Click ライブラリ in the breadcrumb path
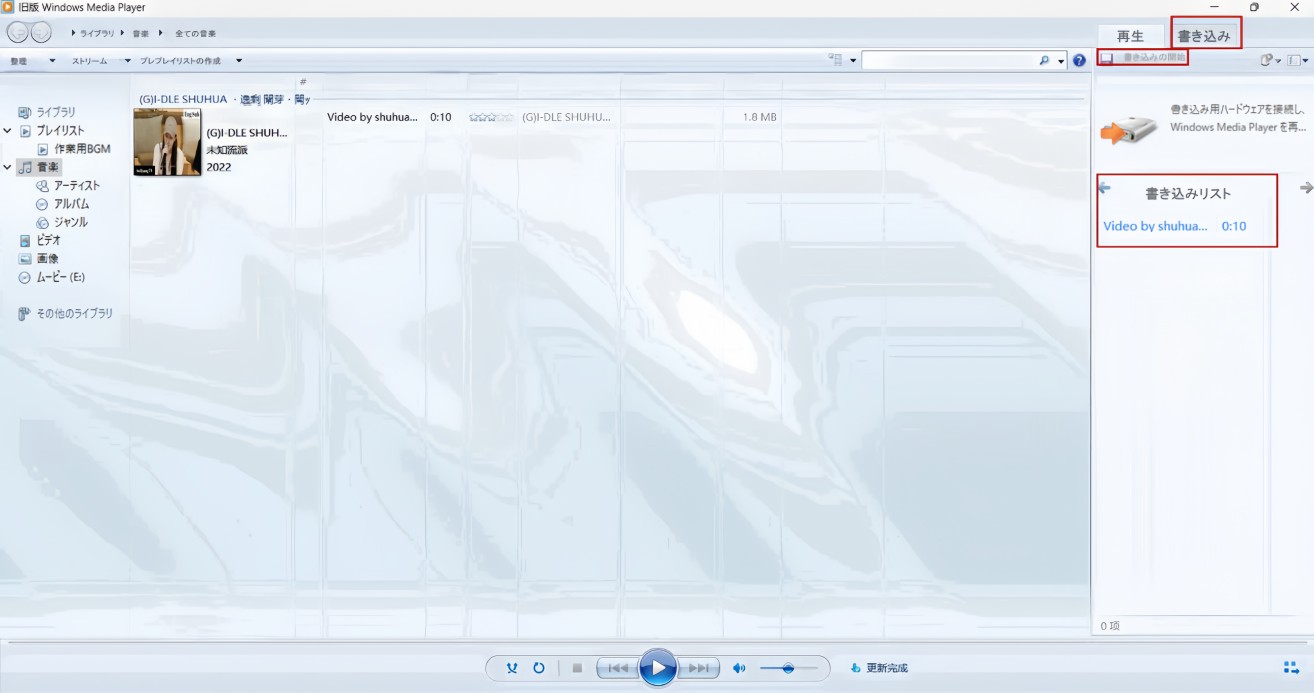Screen dimensions: 1314x693 tap(97, 34)
